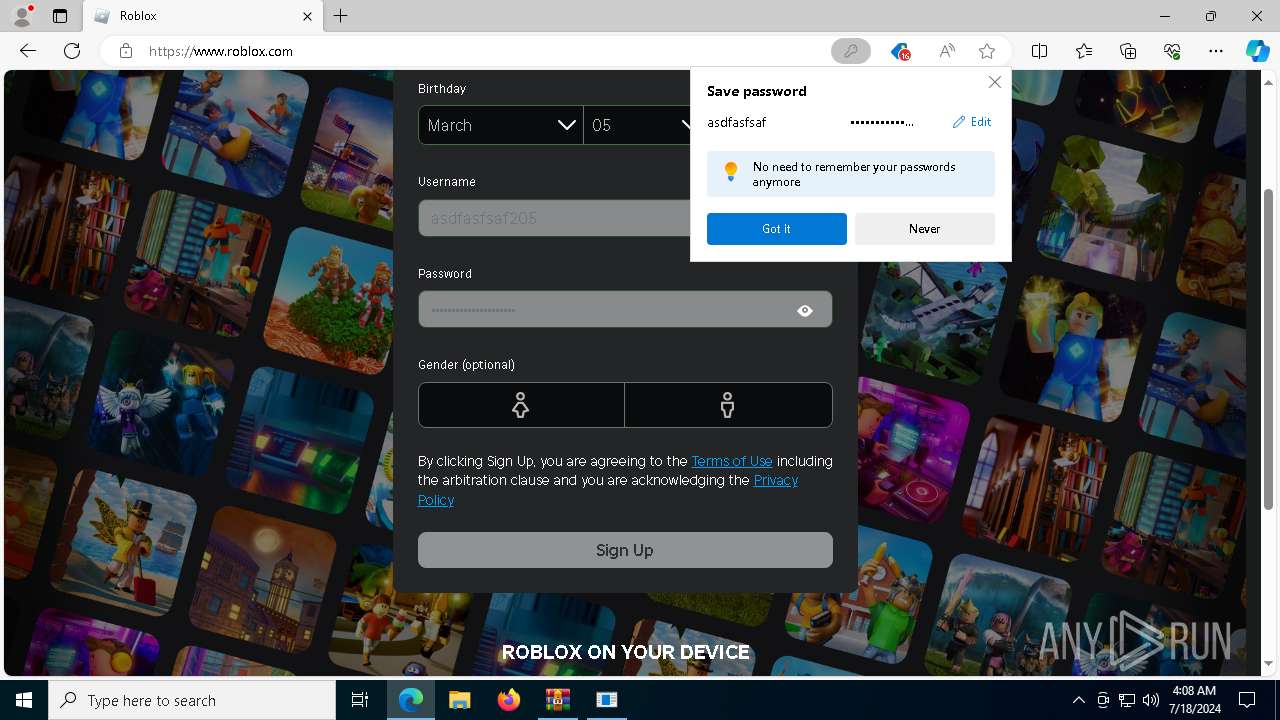
Task: Click the 'asdfasfsaf' username in the Save password popup
Action: [737, 122]
